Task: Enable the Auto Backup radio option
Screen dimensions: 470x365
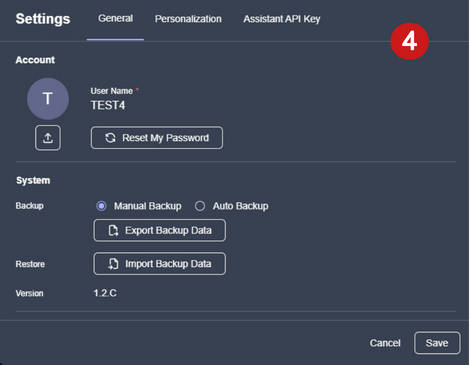Action: pos(200,206)
